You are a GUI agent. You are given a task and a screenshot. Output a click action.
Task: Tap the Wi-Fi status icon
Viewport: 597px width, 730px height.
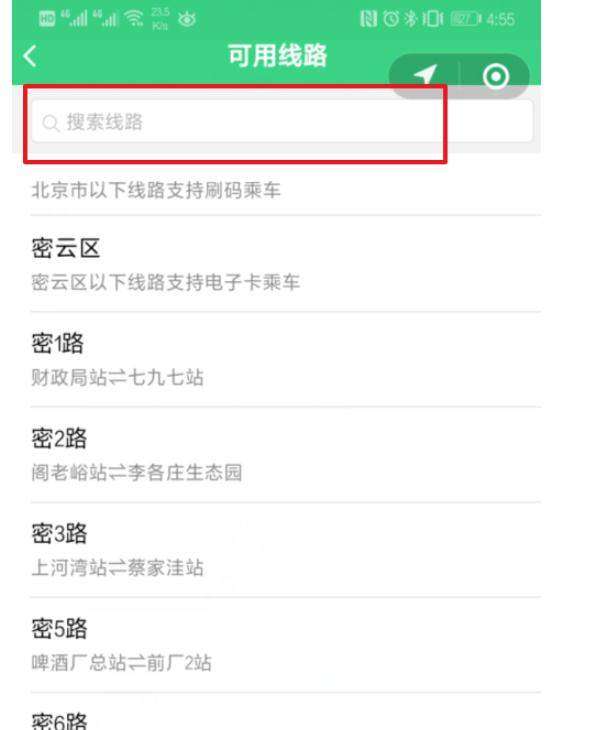click(x=135, y=19)
